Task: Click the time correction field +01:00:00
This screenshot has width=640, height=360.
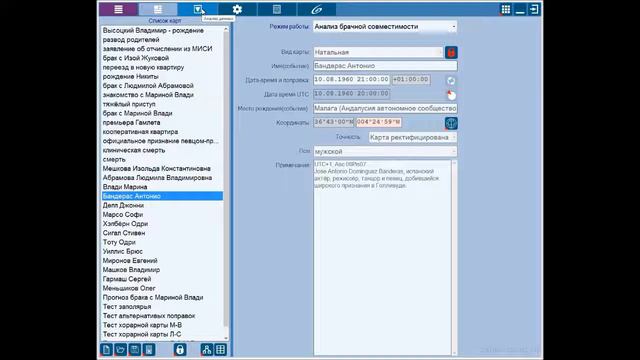Action: [x=411, y=80]
